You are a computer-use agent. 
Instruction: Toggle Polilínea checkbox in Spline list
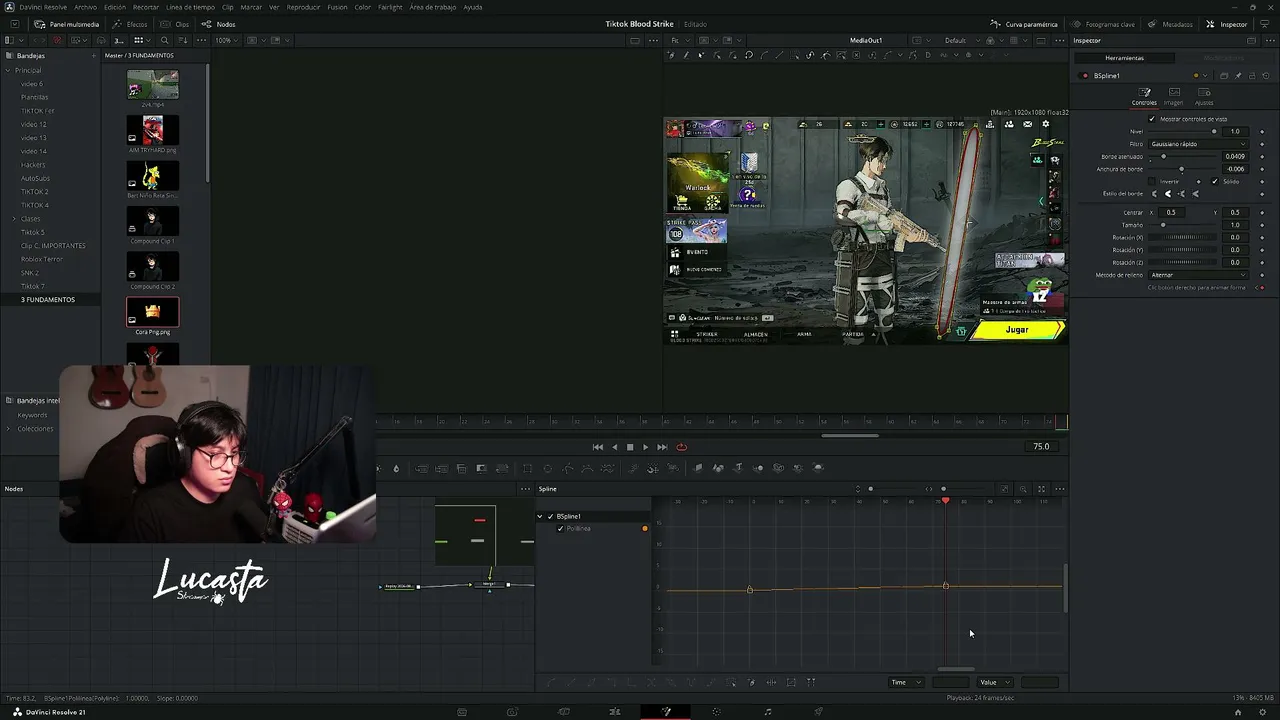560,528
